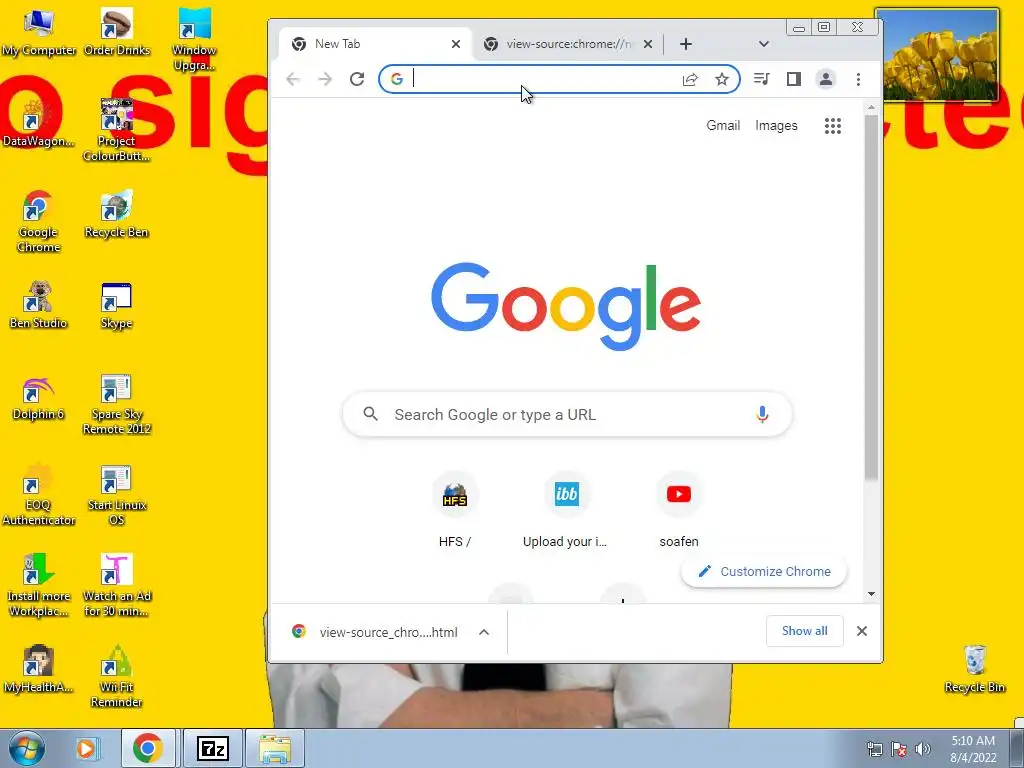This screenshot has height=768, width=1024.
Task: Select Ben Studio desktop icon
Action: click(38, 305)
